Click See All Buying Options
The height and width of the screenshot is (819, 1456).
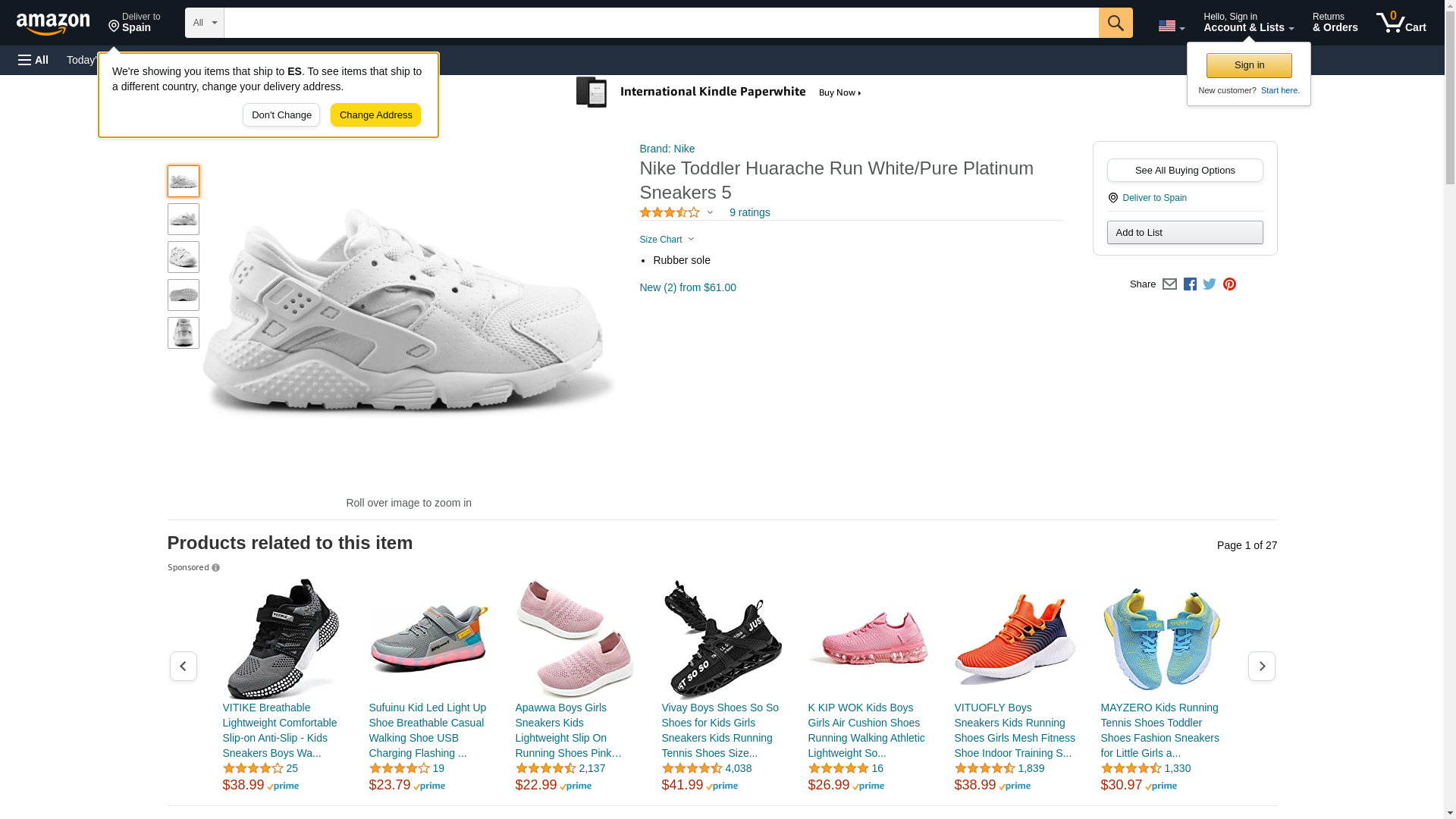click(x=1185, y=171)
